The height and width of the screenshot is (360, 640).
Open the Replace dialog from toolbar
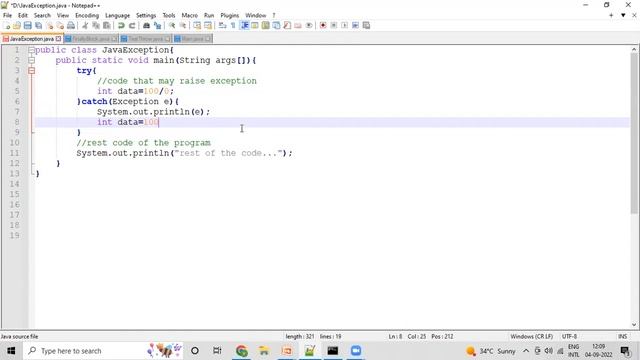tap(157, 25)
